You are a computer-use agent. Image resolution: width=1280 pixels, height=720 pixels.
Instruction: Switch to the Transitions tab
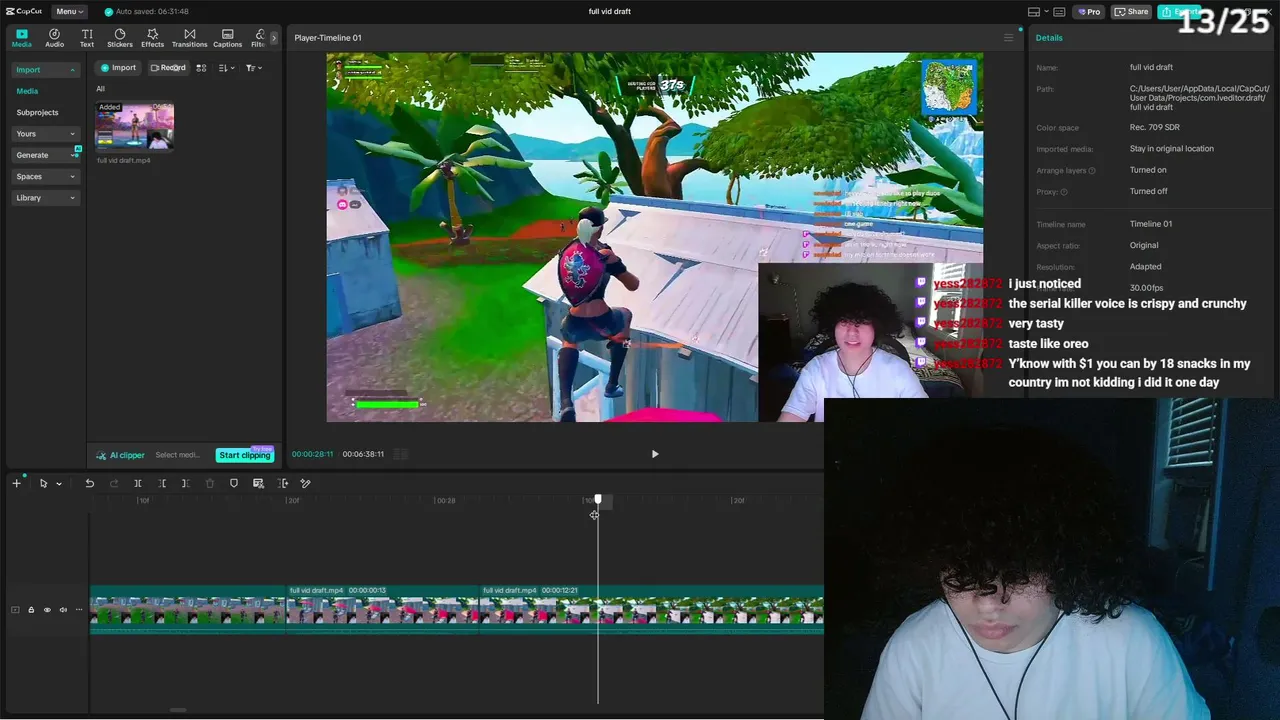[189, 38]
